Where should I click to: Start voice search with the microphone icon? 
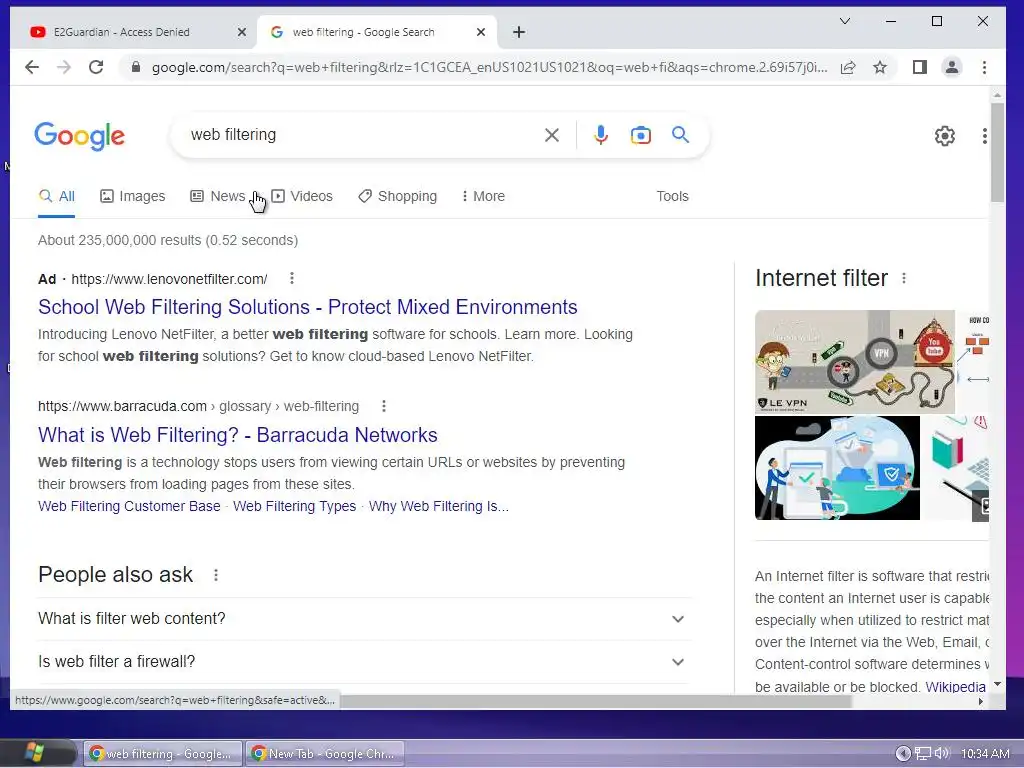click(x=601, y=135)
